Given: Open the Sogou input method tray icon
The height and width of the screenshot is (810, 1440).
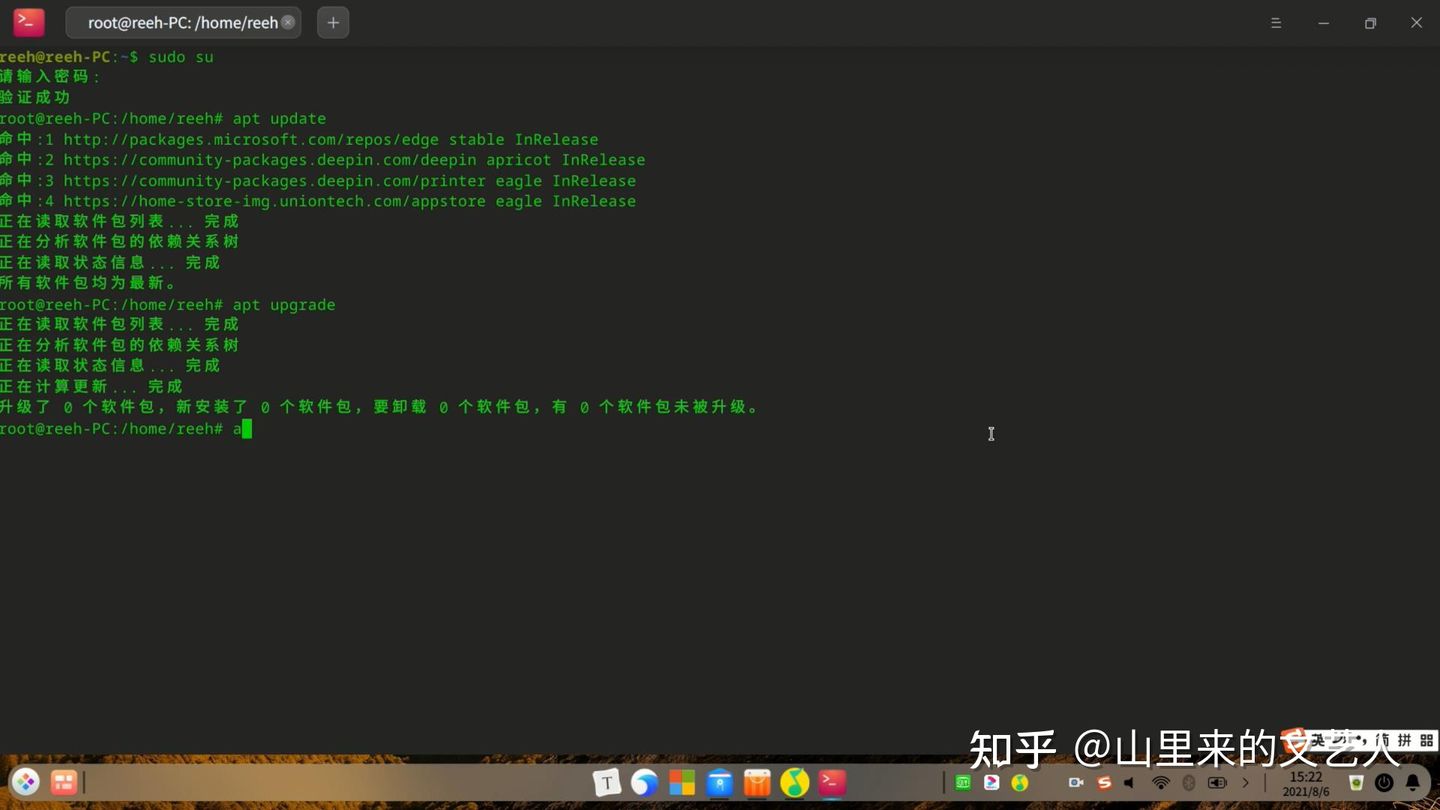Looking at the screenshot, I should [1104, 782].
